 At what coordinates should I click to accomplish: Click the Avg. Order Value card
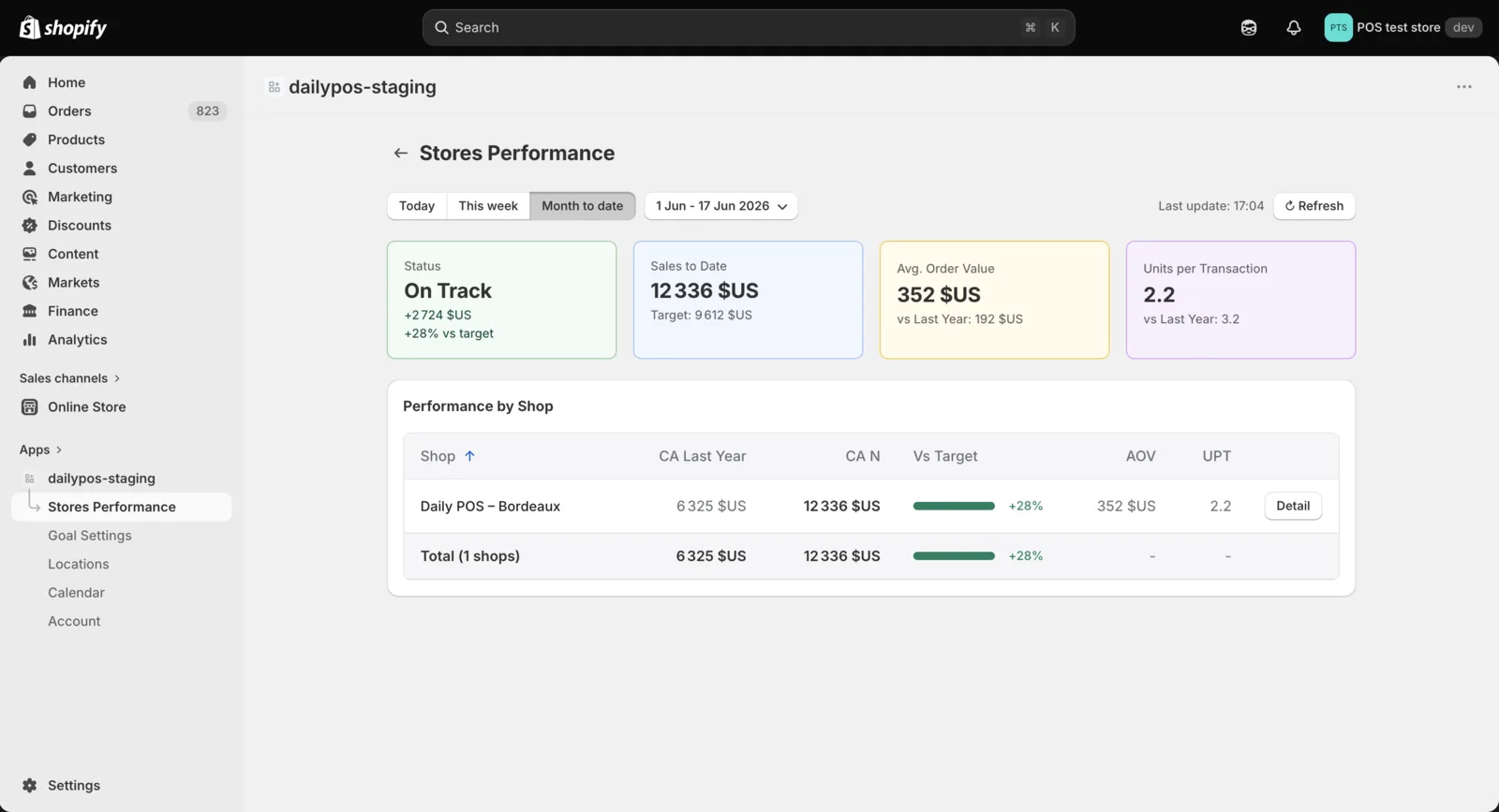pos(995,300)
